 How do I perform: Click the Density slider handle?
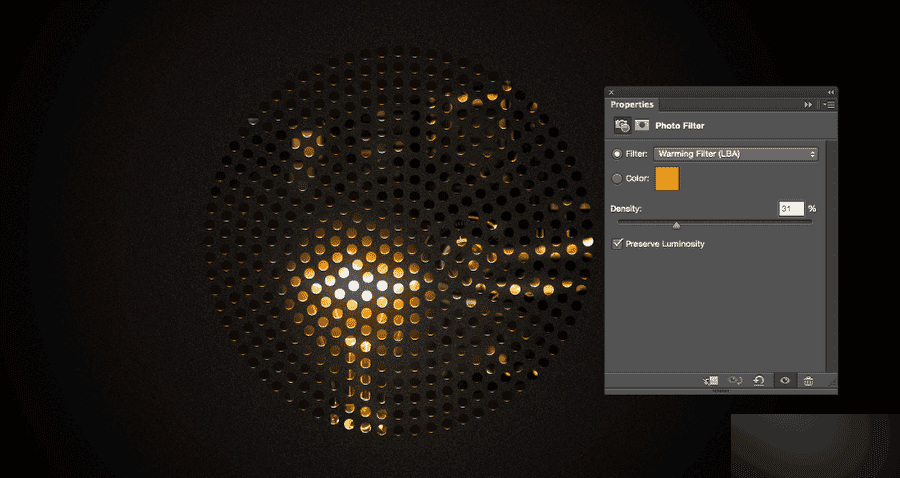pos(676,225)
